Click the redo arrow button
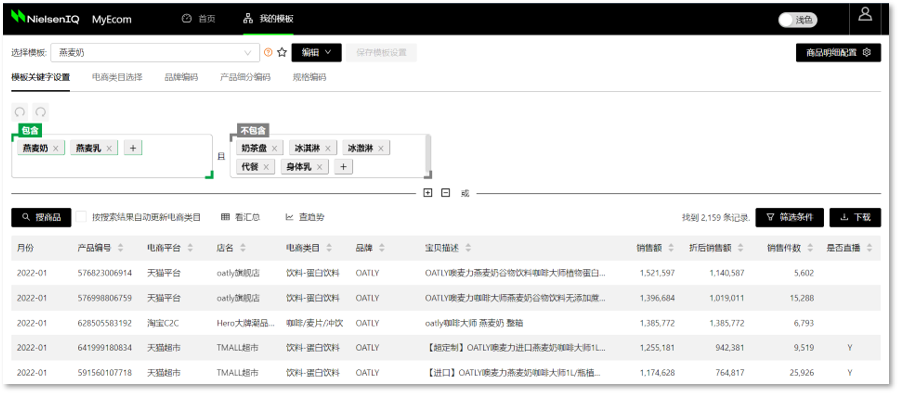898x393 pixels. 41,111
